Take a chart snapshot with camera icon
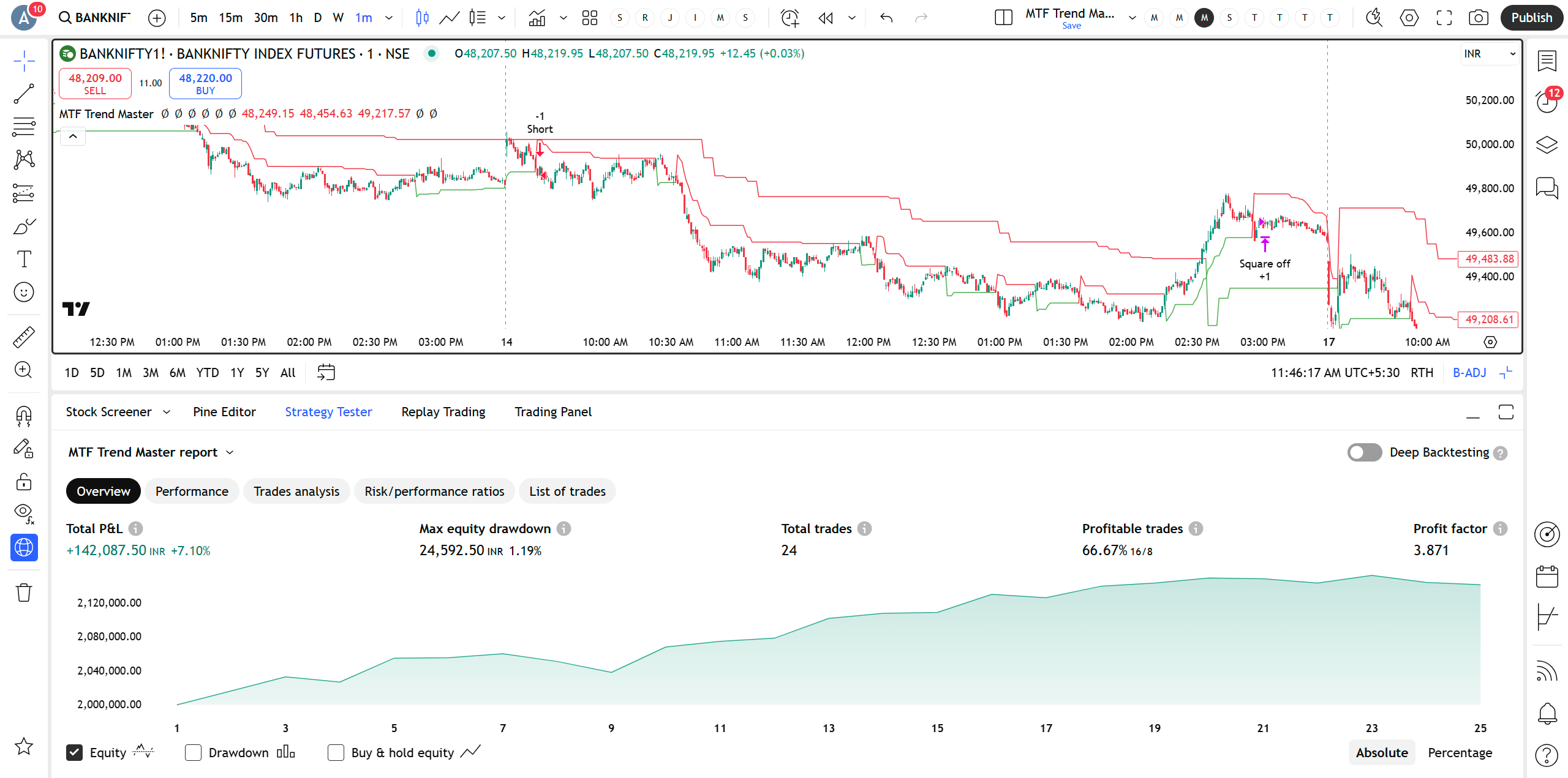The image size is (1568, 778). tap(1479, 18)
